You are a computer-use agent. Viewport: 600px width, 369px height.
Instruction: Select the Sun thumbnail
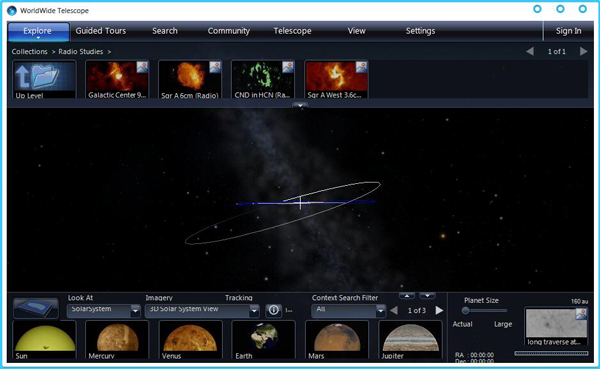(44, 340)
